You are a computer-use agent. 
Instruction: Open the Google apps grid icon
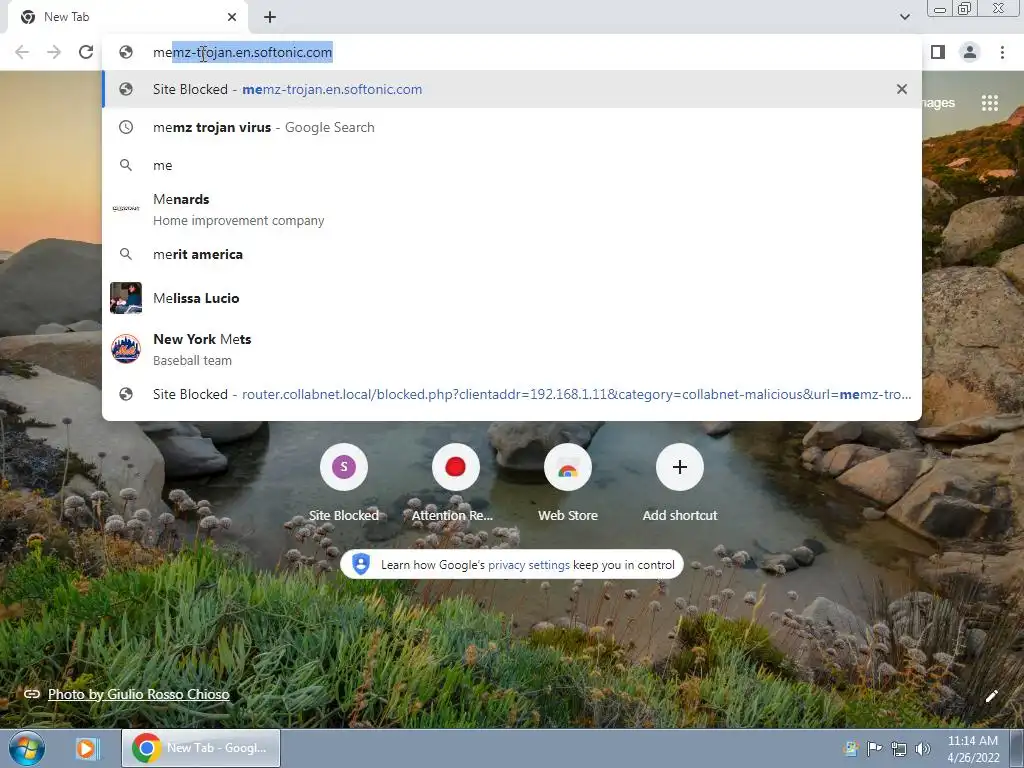click(989, 103)
